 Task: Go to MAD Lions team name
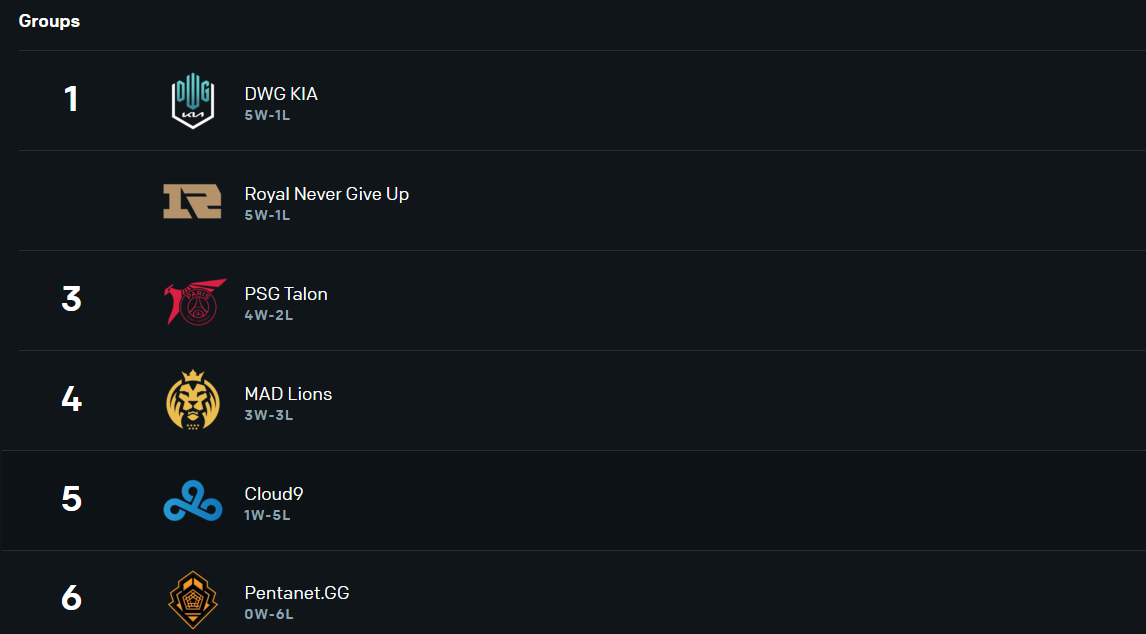pyautogui.click(x=288, y=394)
